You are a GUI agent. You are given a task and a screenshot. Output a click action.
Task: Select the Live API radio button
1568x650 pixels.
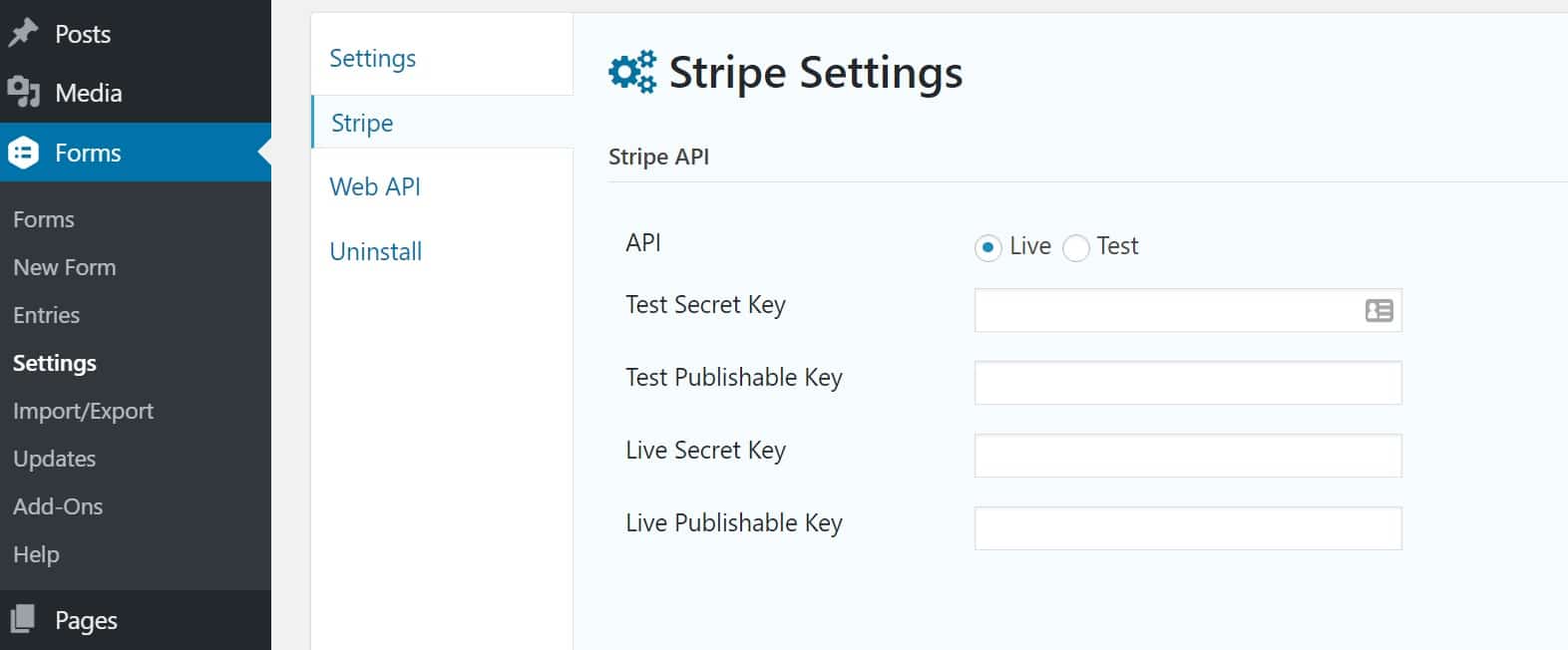coord(986,247)
